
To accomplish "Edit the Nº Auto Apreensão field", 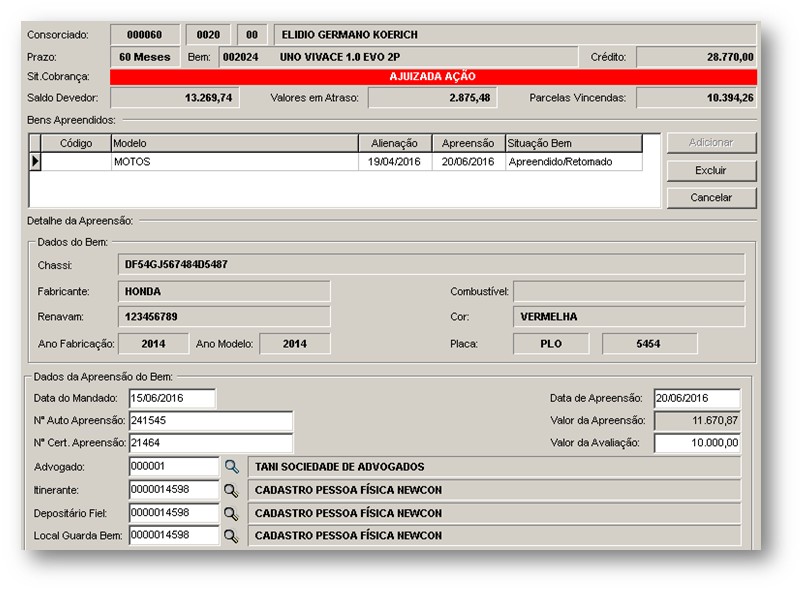I will click(210, 420).
